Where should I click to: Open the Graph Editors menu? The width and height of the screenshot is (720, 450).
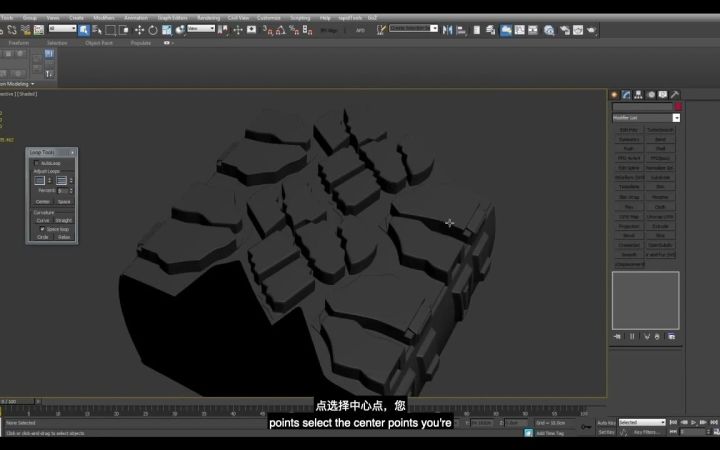(172, 18)
